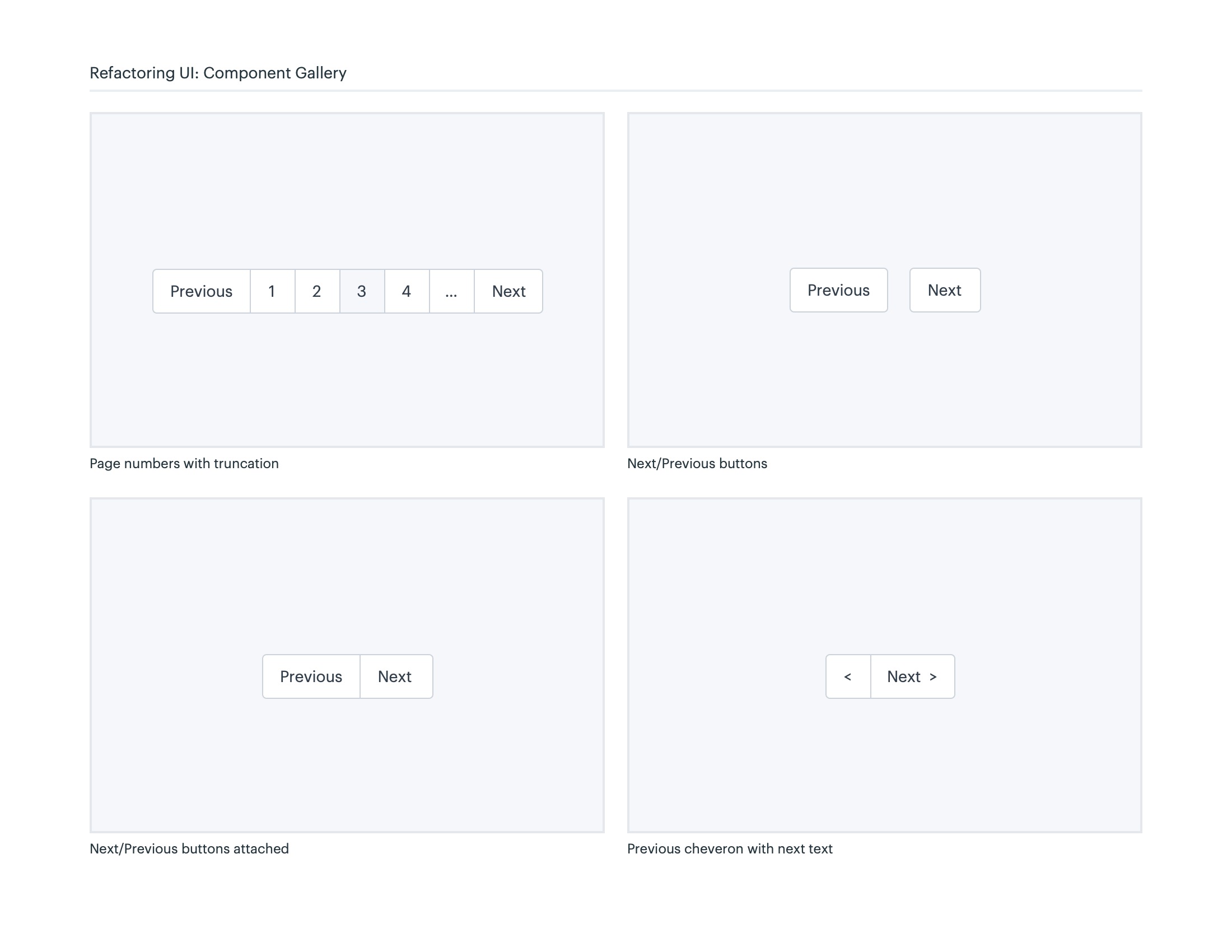
Task: Go to page 1 in pagination
Action: 272,291
